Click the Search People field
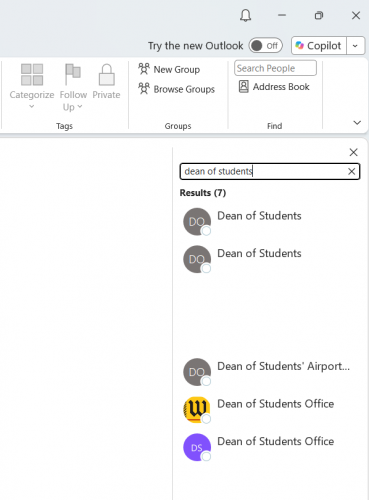369x500 pixels. click(275, 68)
